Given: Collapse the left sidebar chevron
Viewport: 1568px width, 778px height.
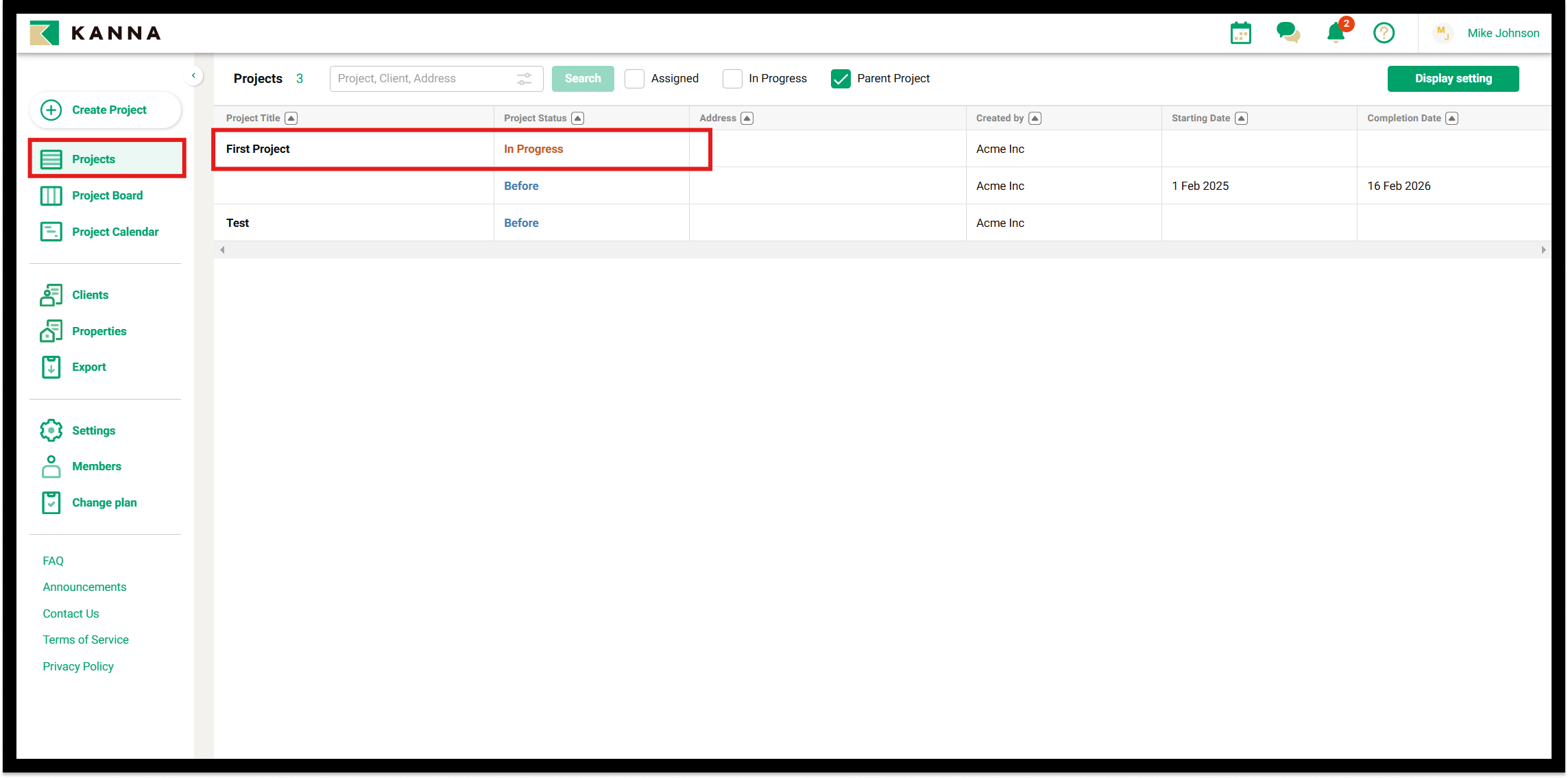Looking at the screenshot, I should pos(194,75).
